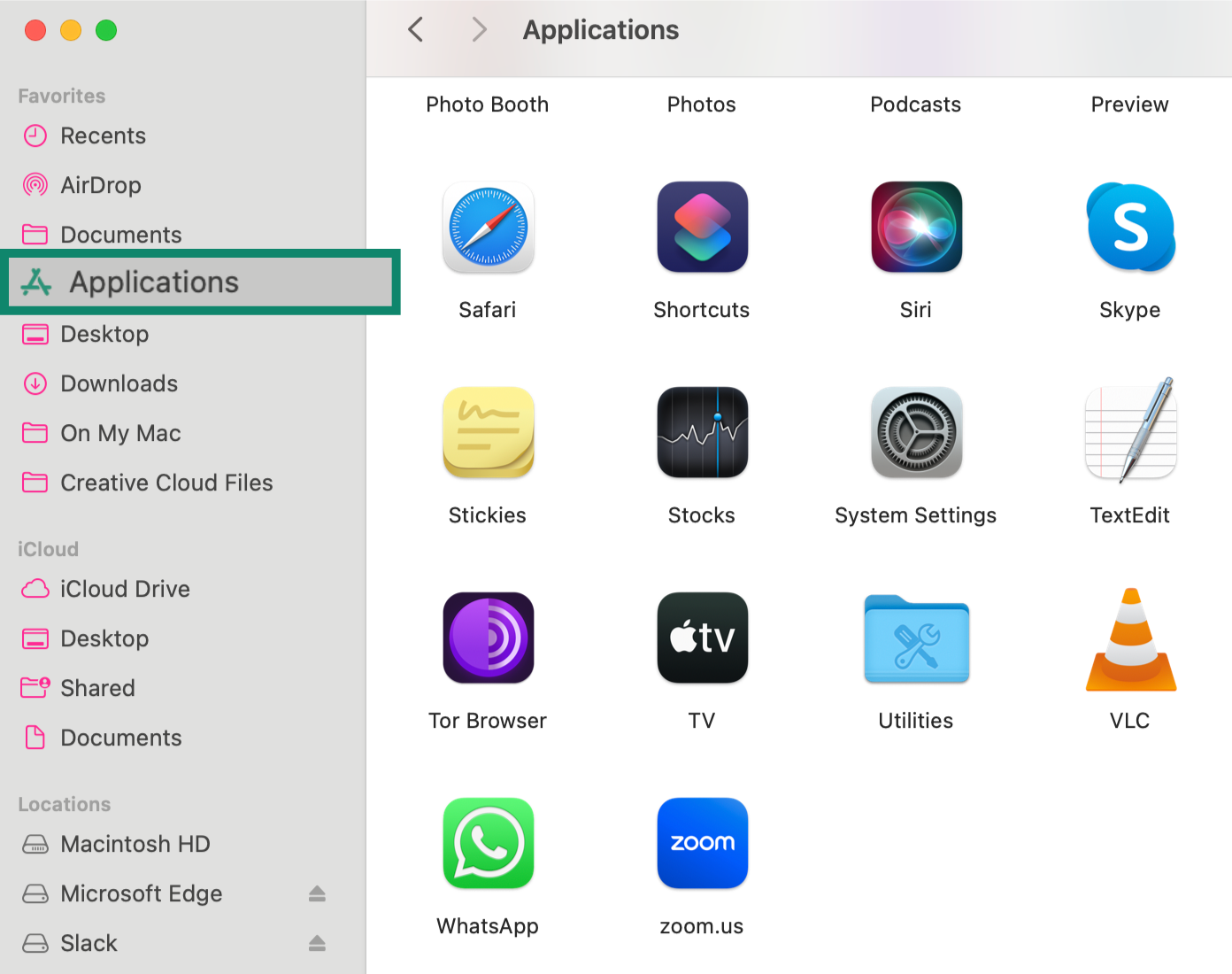Open the AirDrop sidebar entry
This screenshot has height=974, width=1232.
tap(101, 185)
